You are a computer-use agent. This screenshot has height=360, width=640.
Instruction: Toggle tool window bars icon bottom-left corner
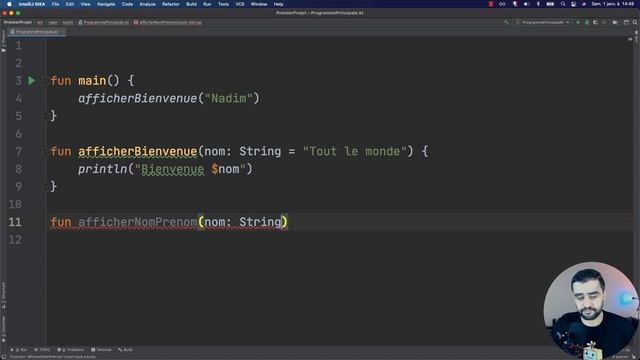click(4, 357)
